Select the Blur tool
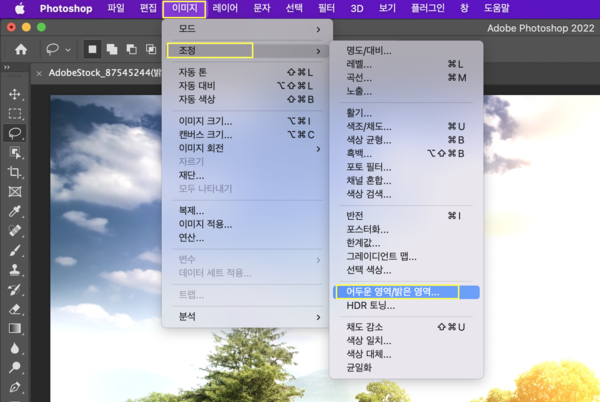The height and width of the screenshot is (402, 600). (15, 348)
